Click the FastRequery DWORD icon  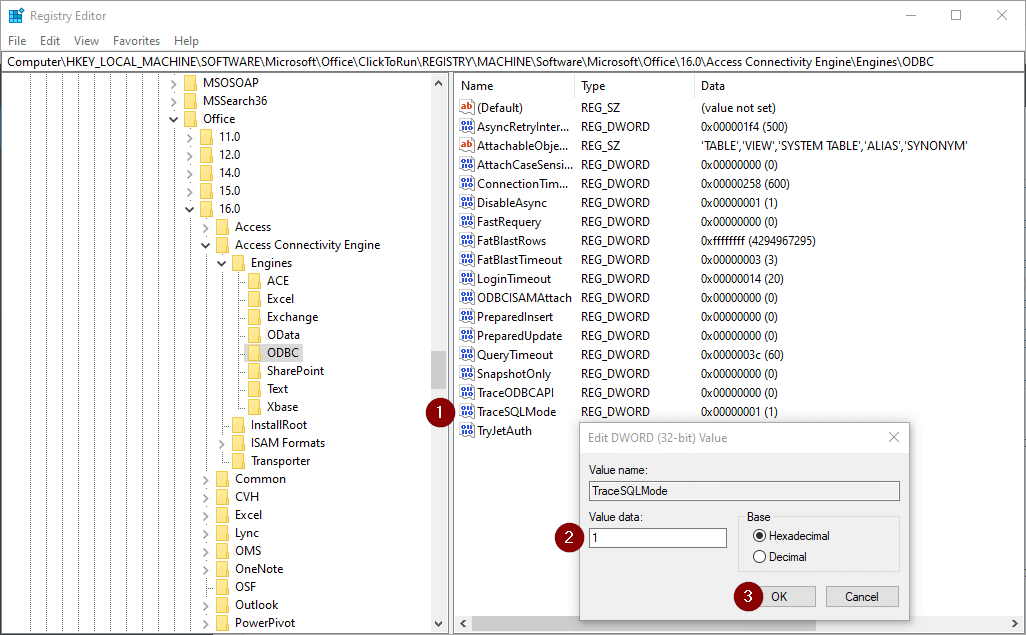tap(467, 221)
